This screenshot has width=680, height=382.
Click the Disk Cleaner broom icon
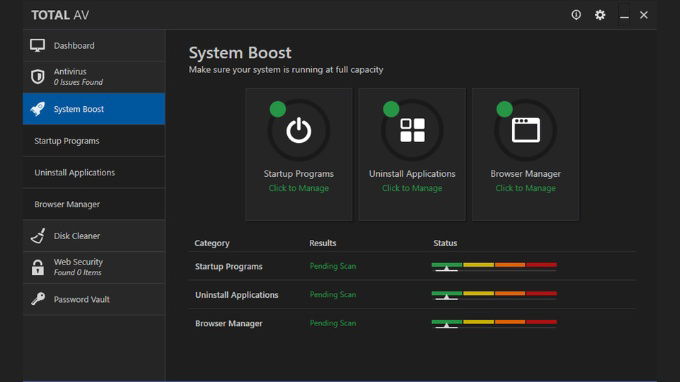point(38,236)
